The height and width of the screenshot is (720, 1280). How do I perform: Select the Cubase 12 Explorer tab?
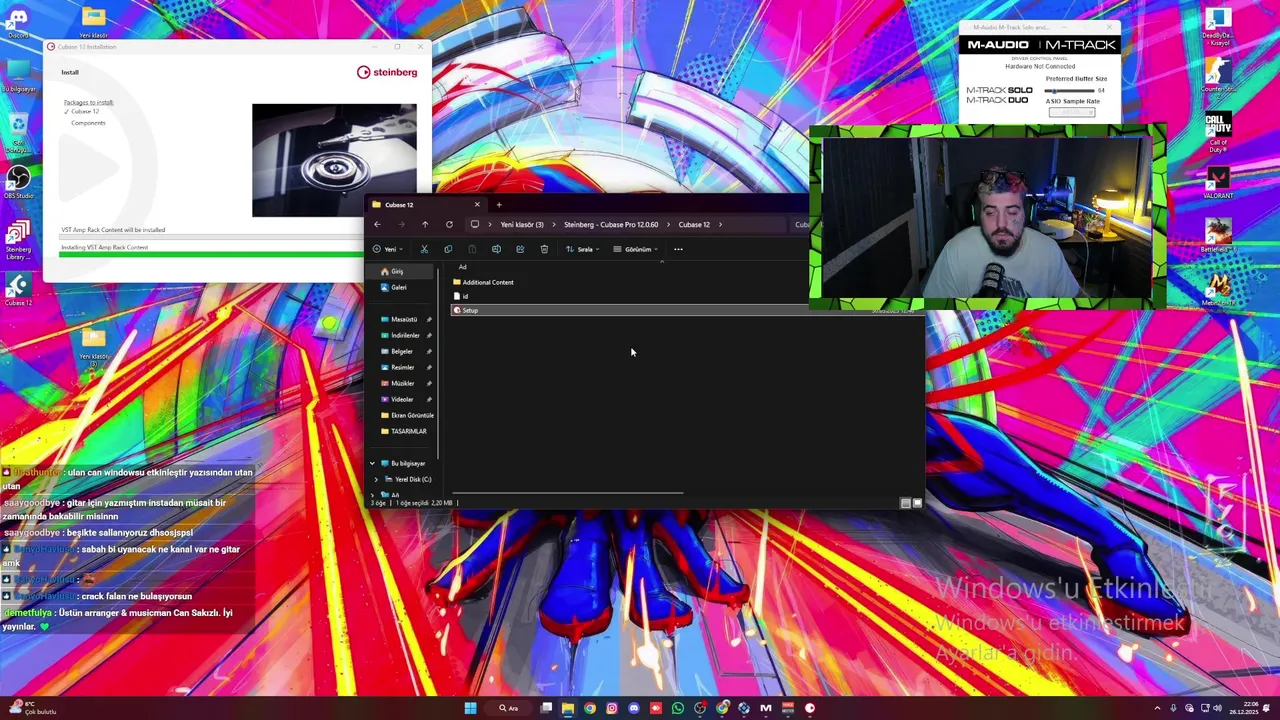426,205
